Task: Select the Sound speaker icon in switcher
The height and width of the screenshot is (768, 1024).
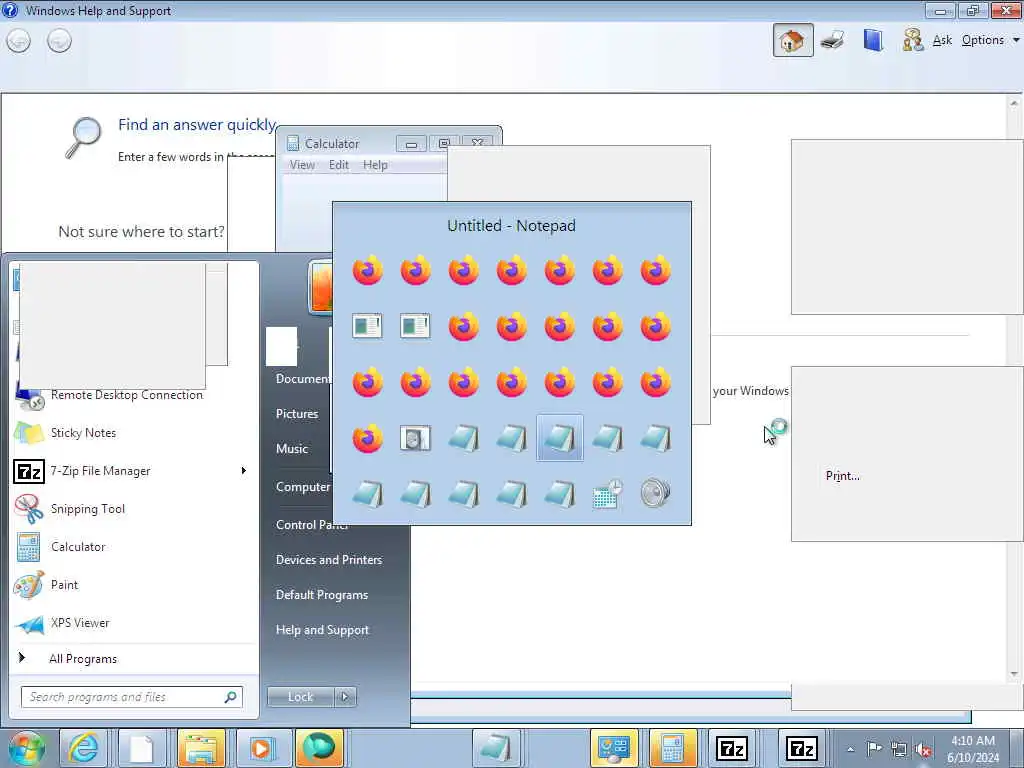Action: 655,494
